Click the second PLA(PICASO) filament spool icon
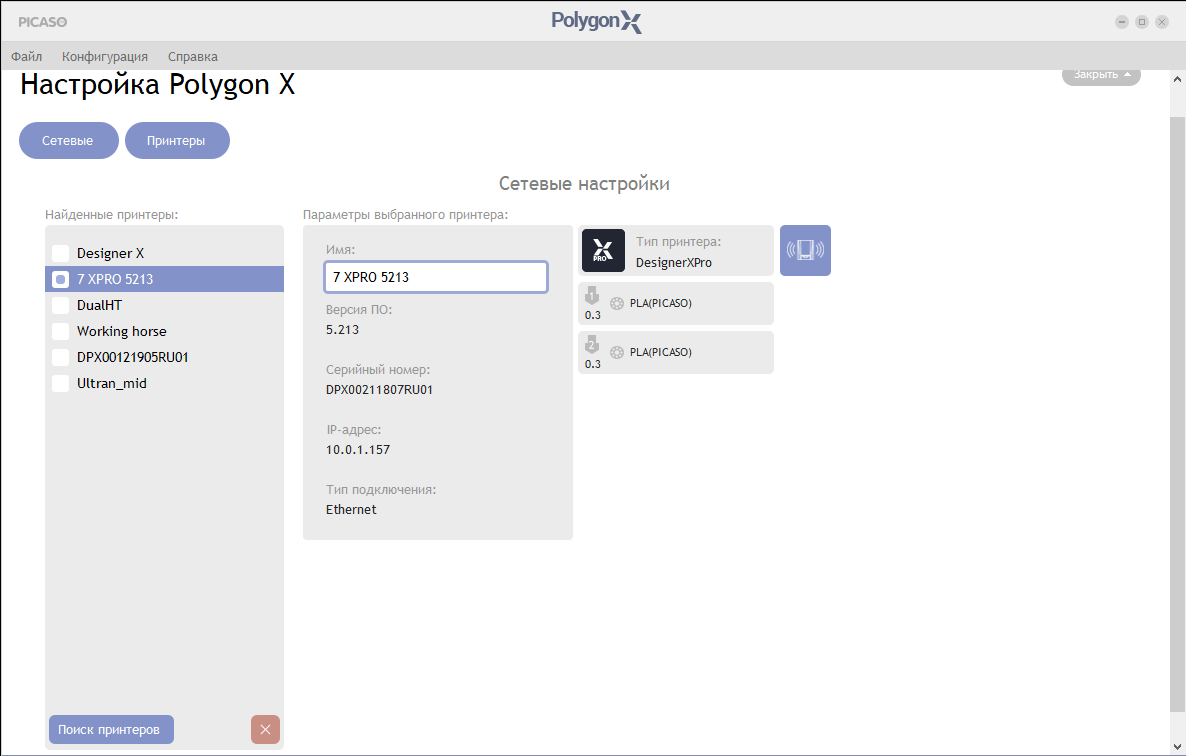This screenshot has height=756, width=1186. click(x=617, y=352)
